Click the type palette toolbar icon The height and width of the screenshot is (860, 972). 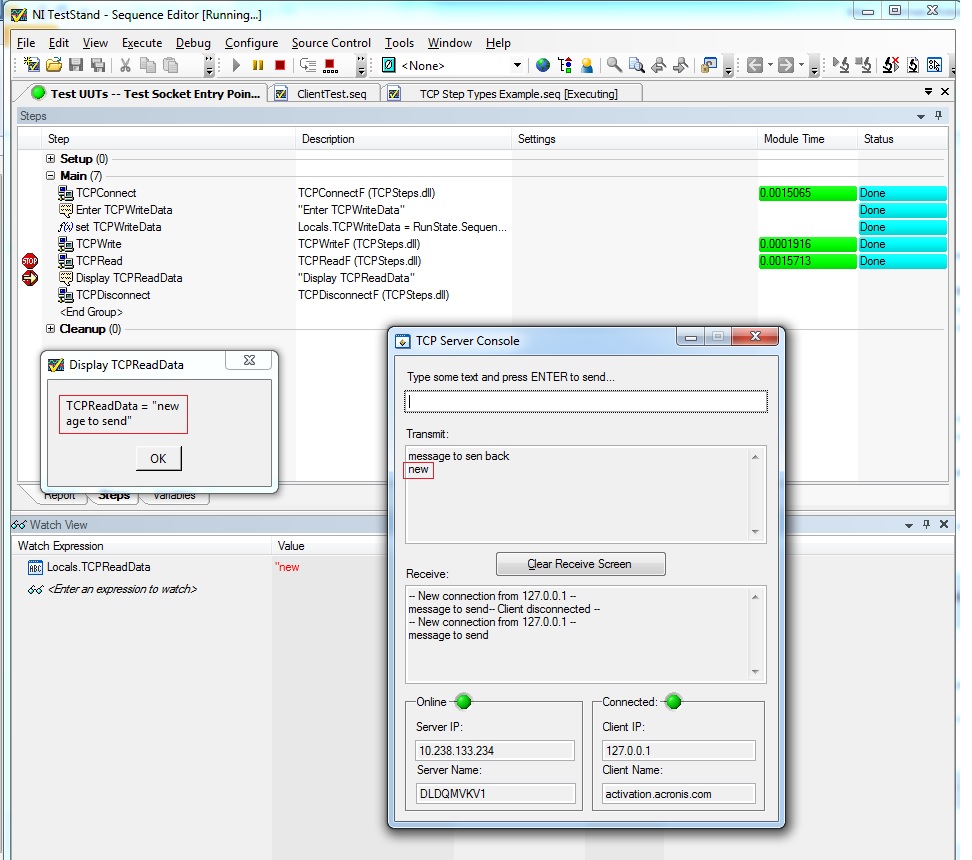coord(565,64)
